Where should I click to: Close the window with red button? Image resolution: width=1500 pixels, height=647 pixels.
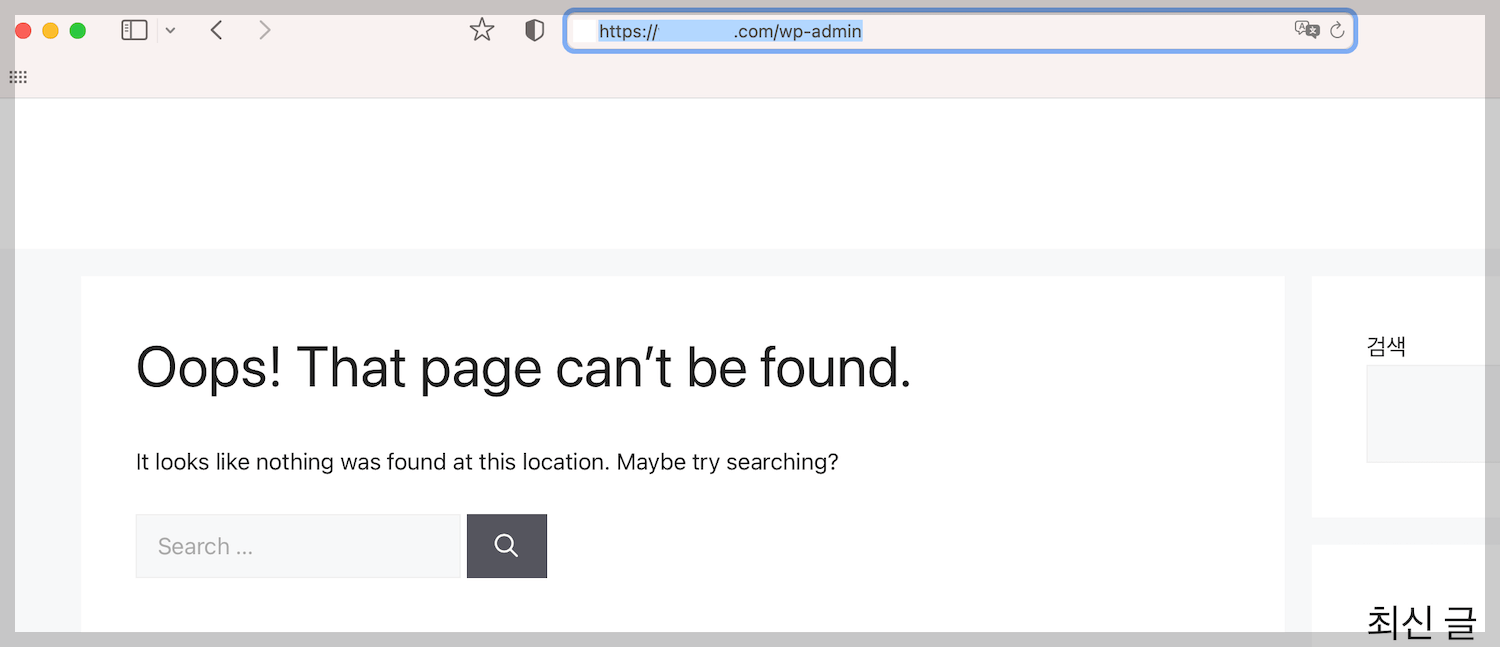pyautogui.click(x=24, y=31)
